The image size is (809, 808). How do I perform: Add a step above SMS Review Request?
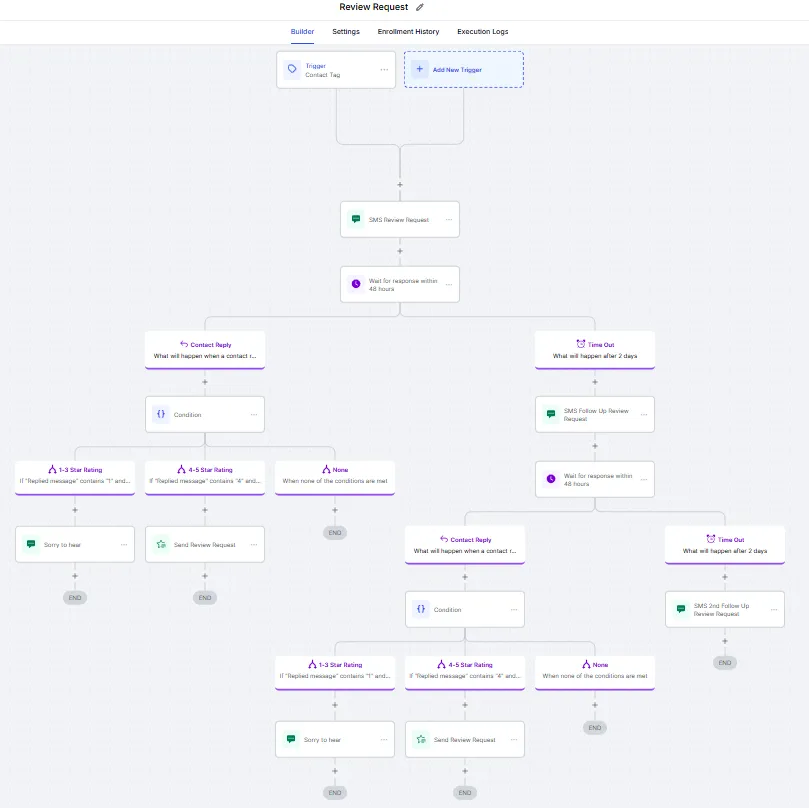point(400,185)
